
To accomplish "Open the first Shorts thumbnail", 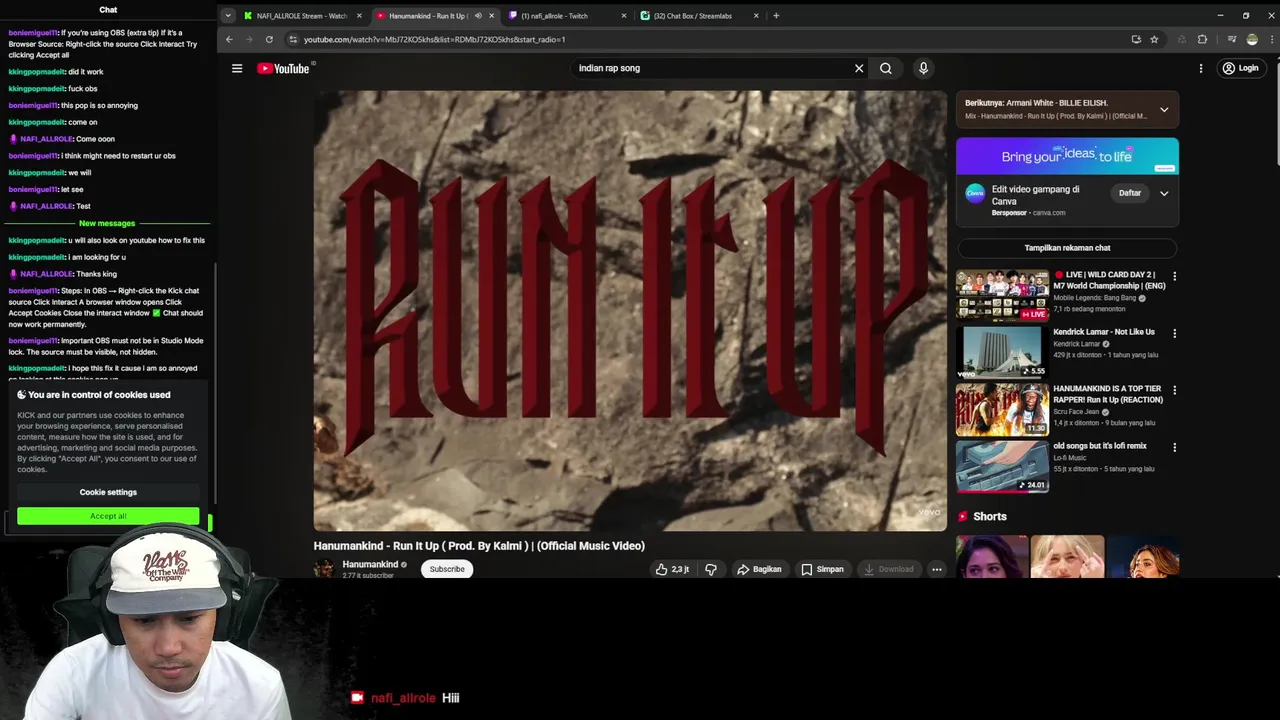I will tap(992, 557).
